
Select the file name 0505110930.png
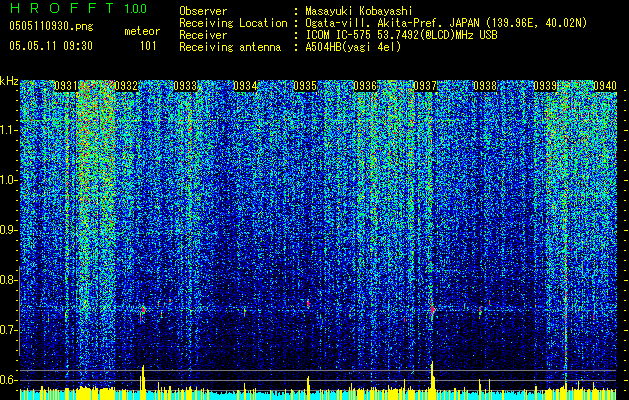(51, 26)
